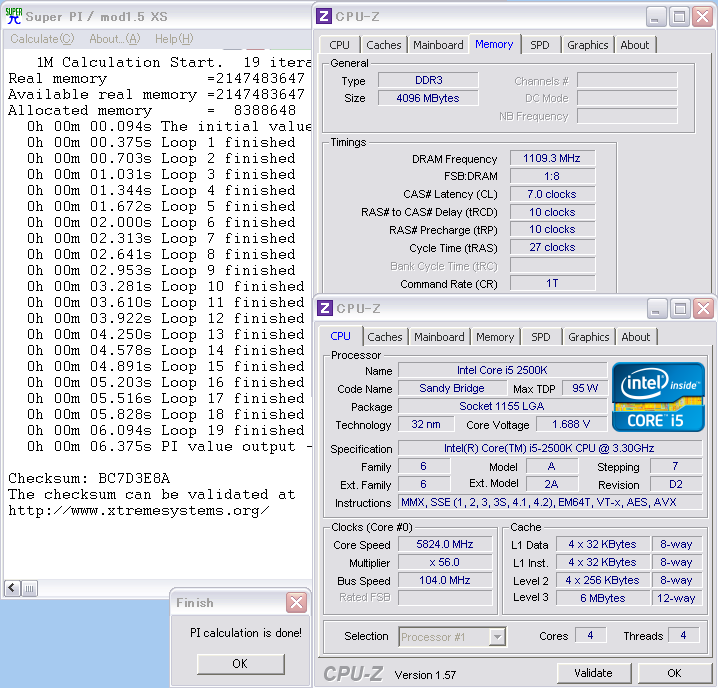
Task: Click the Checksum BC7D3E8A line
Action: tap(89, 478)
